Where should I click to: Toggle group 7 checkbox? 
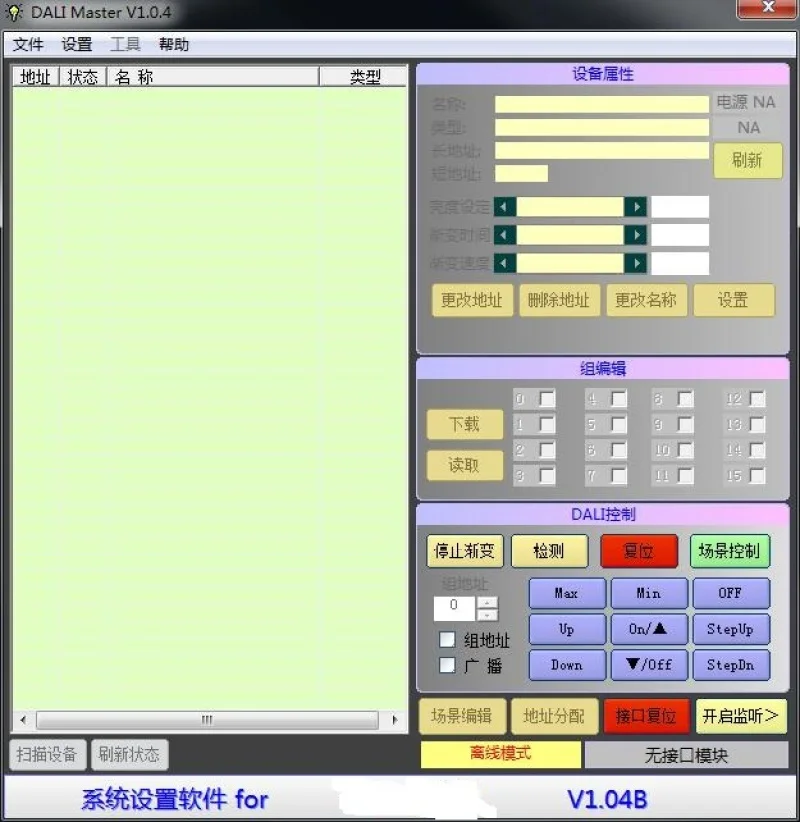(619, 475)
